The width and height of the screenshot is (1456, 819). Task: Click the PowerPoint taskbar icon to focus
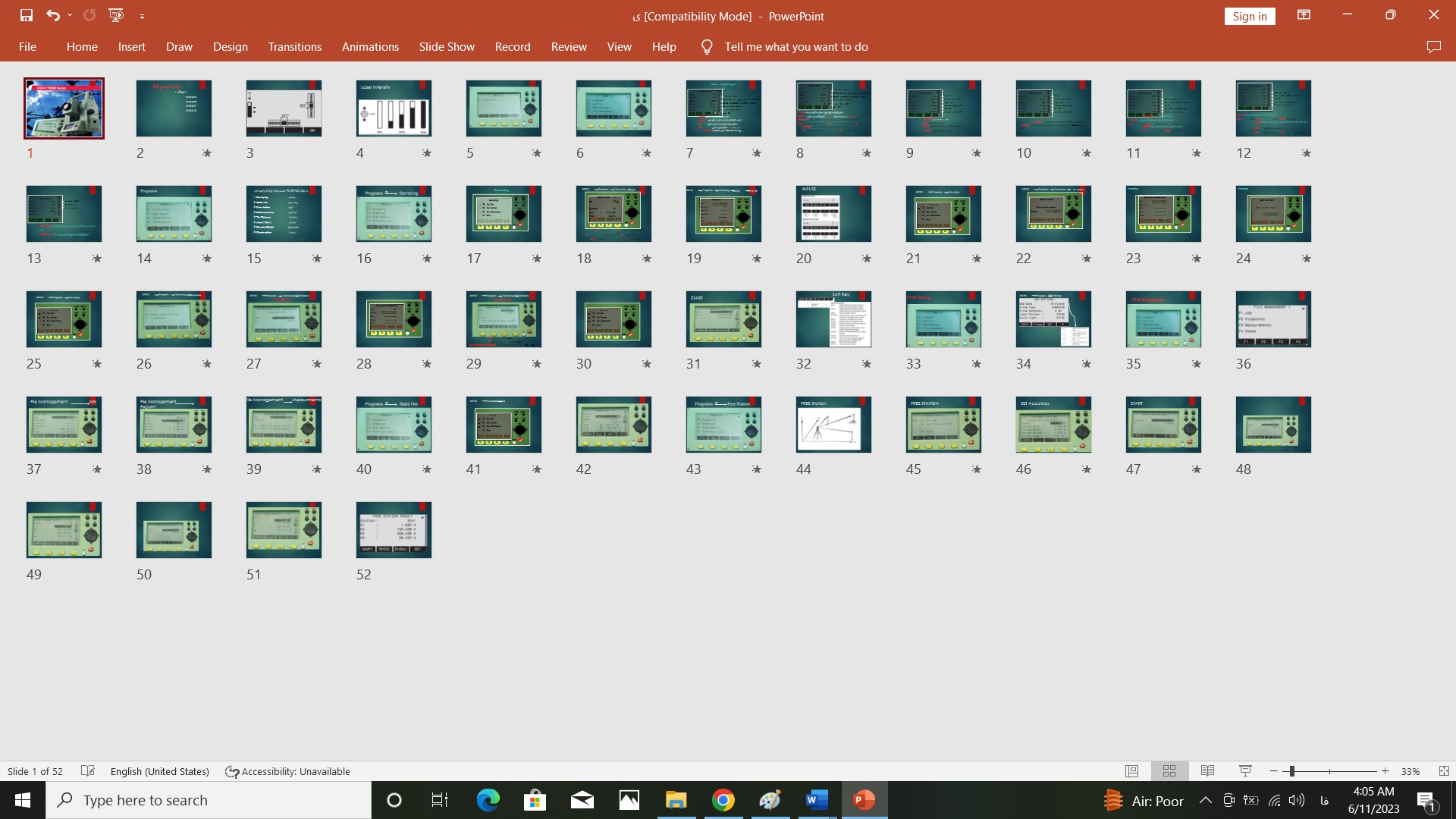(863, 800)
